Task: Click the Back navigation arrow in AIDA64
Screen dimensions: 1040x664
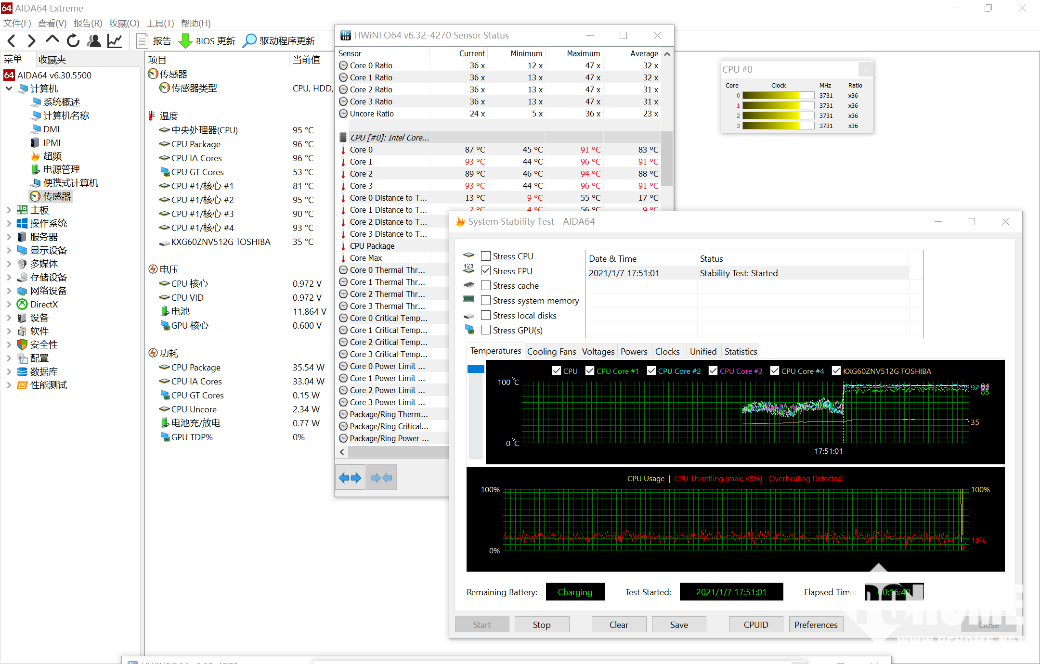Action: 12,41
